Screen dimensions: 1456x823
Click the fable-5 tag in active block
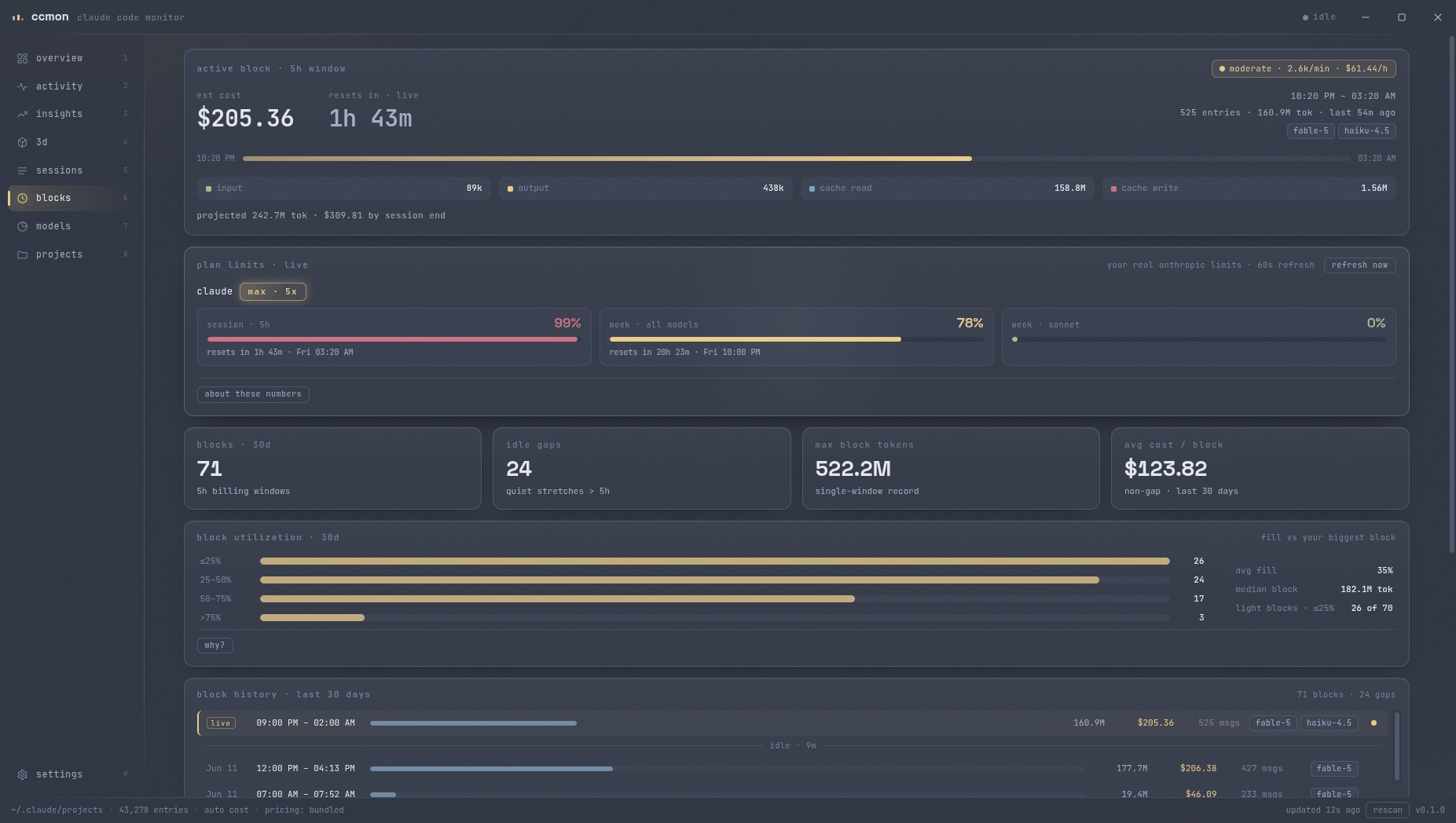pyautogui.click(x=1310, y=131)
